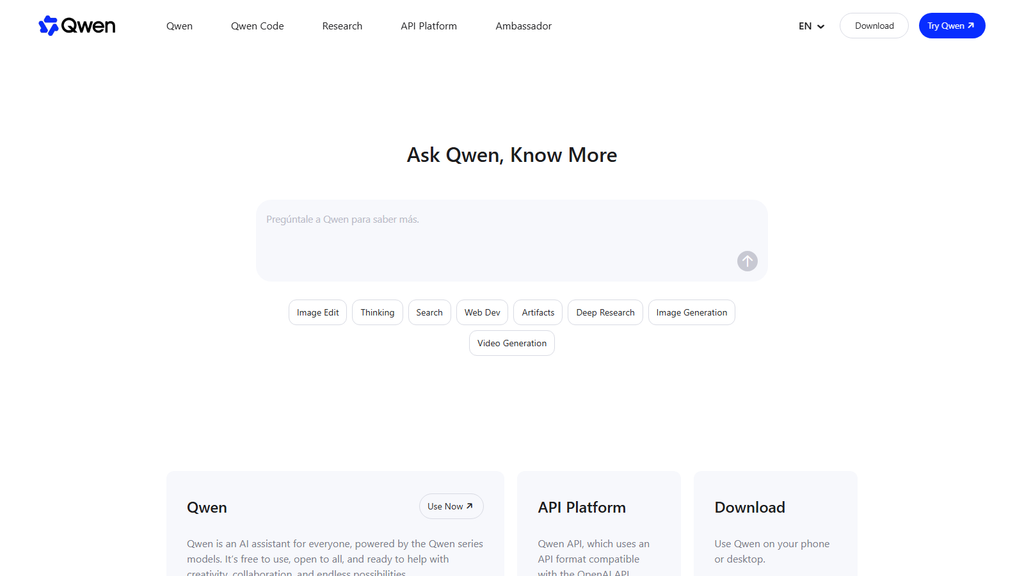Open the Qwen Code navigation item
Viewport: 1024px width, 576px height.
[x=257, y=26]
